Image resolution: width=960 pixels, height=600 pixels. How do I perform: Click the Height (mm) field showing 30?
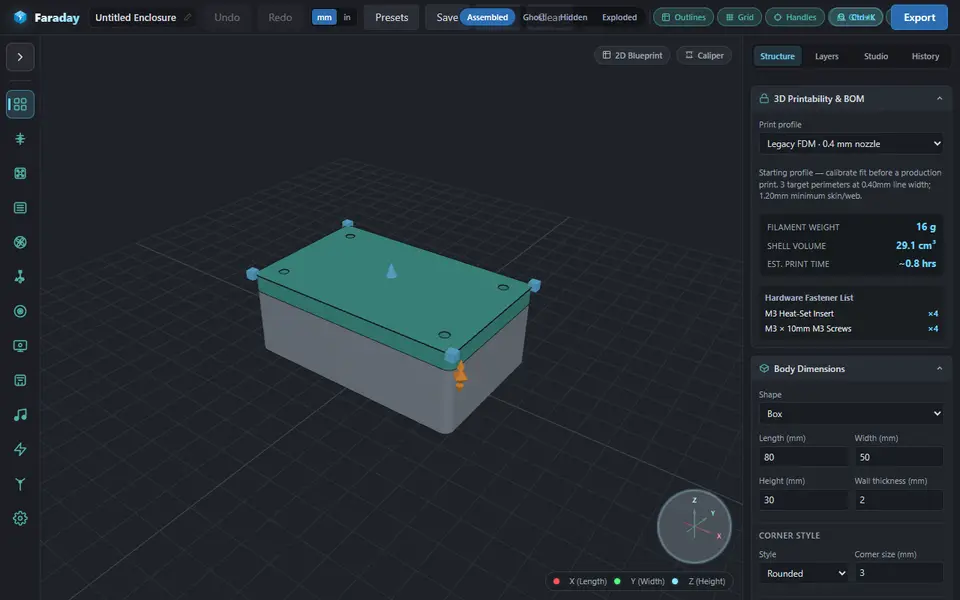pos(803,500)
